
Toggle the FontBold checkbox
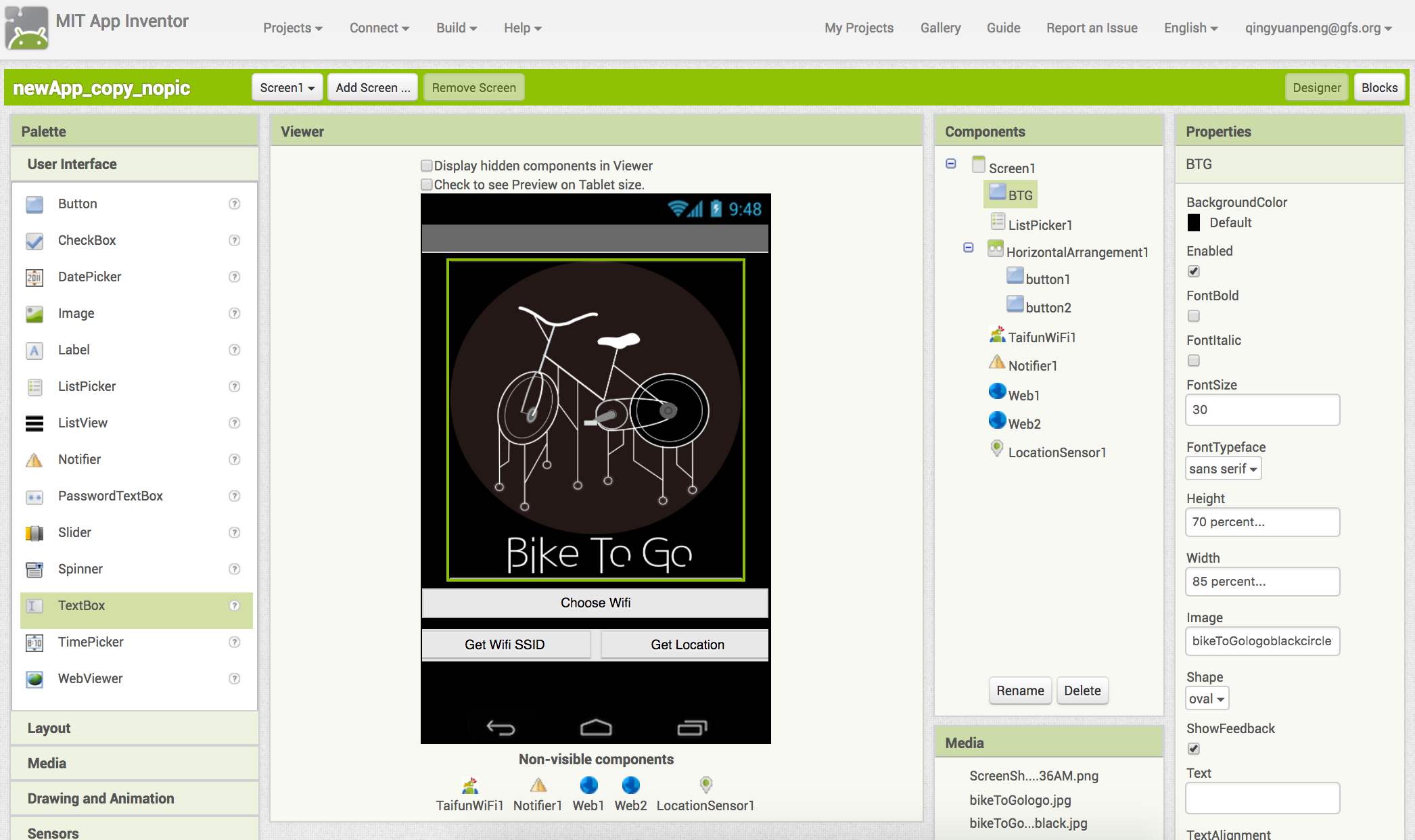pyautogui.click(x=1194, y=316)
